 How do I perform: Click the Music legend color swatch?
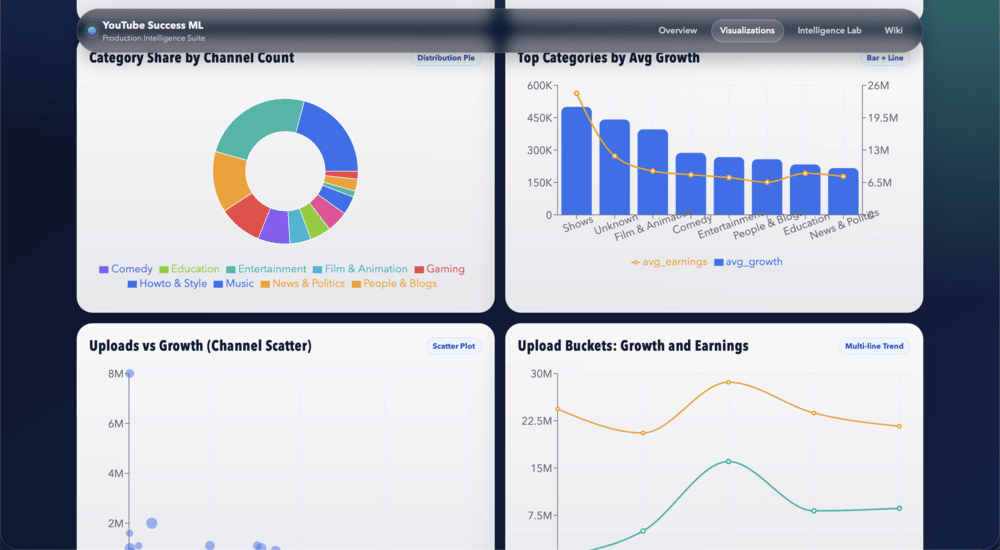(218, 284)
